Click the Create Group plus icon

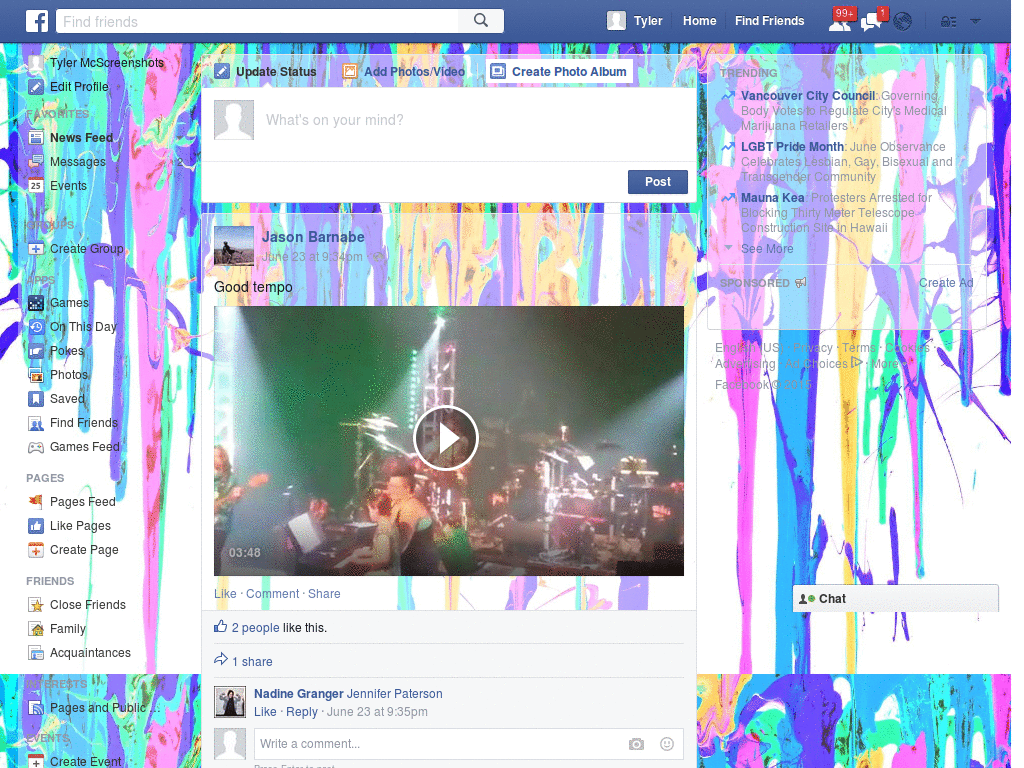(x=36, y=249)
